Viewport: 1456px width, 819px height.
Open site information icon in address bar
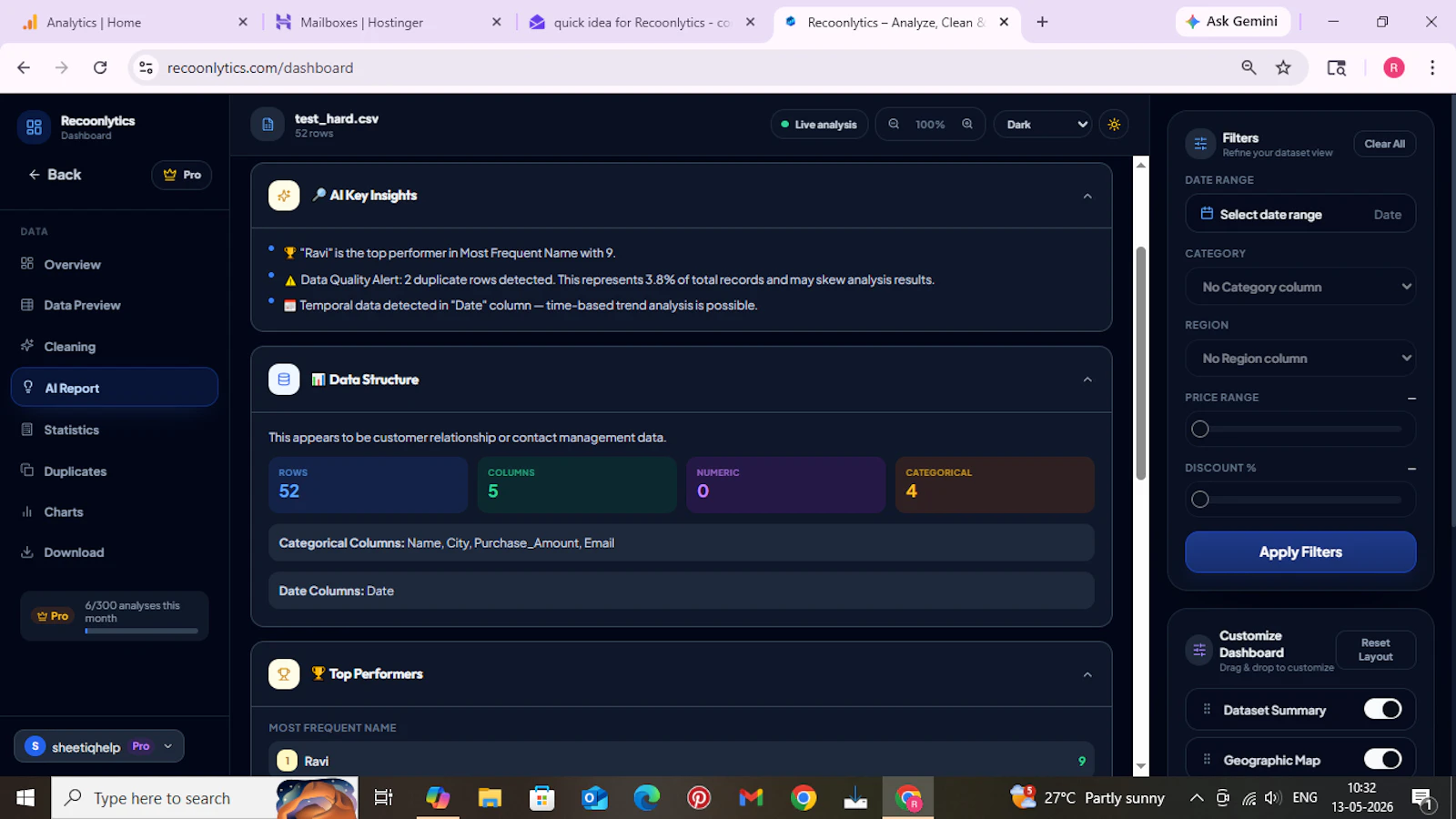click(146, 67)
